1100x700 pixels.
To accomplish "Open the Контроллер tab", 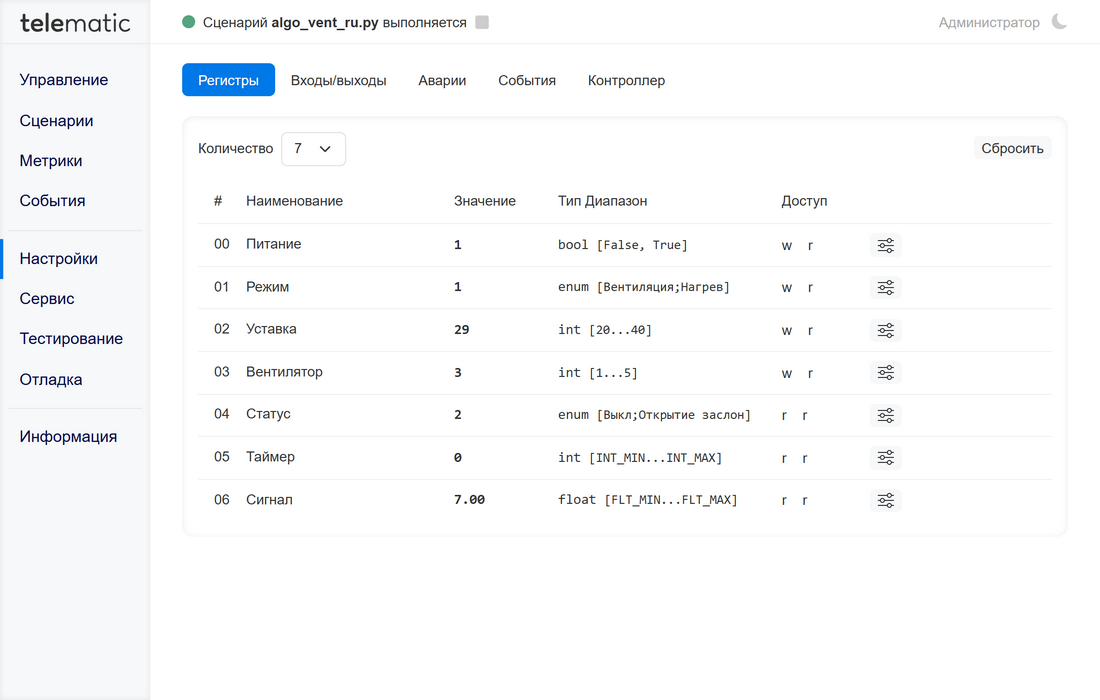I will pyautogui.click(x=626, y=80).
